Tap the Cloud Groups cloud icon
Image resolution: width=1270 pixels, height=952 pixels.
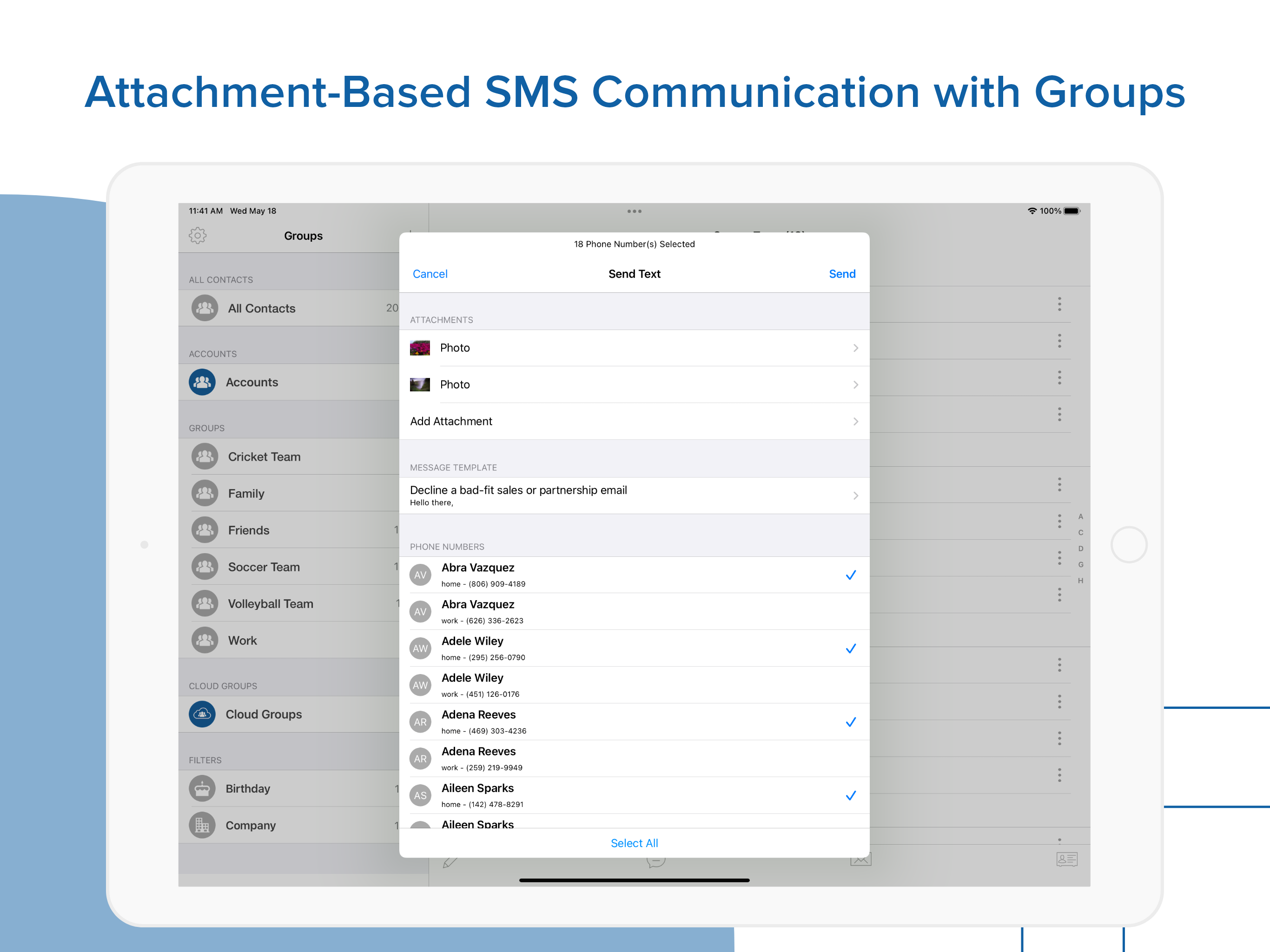[202, 714]
